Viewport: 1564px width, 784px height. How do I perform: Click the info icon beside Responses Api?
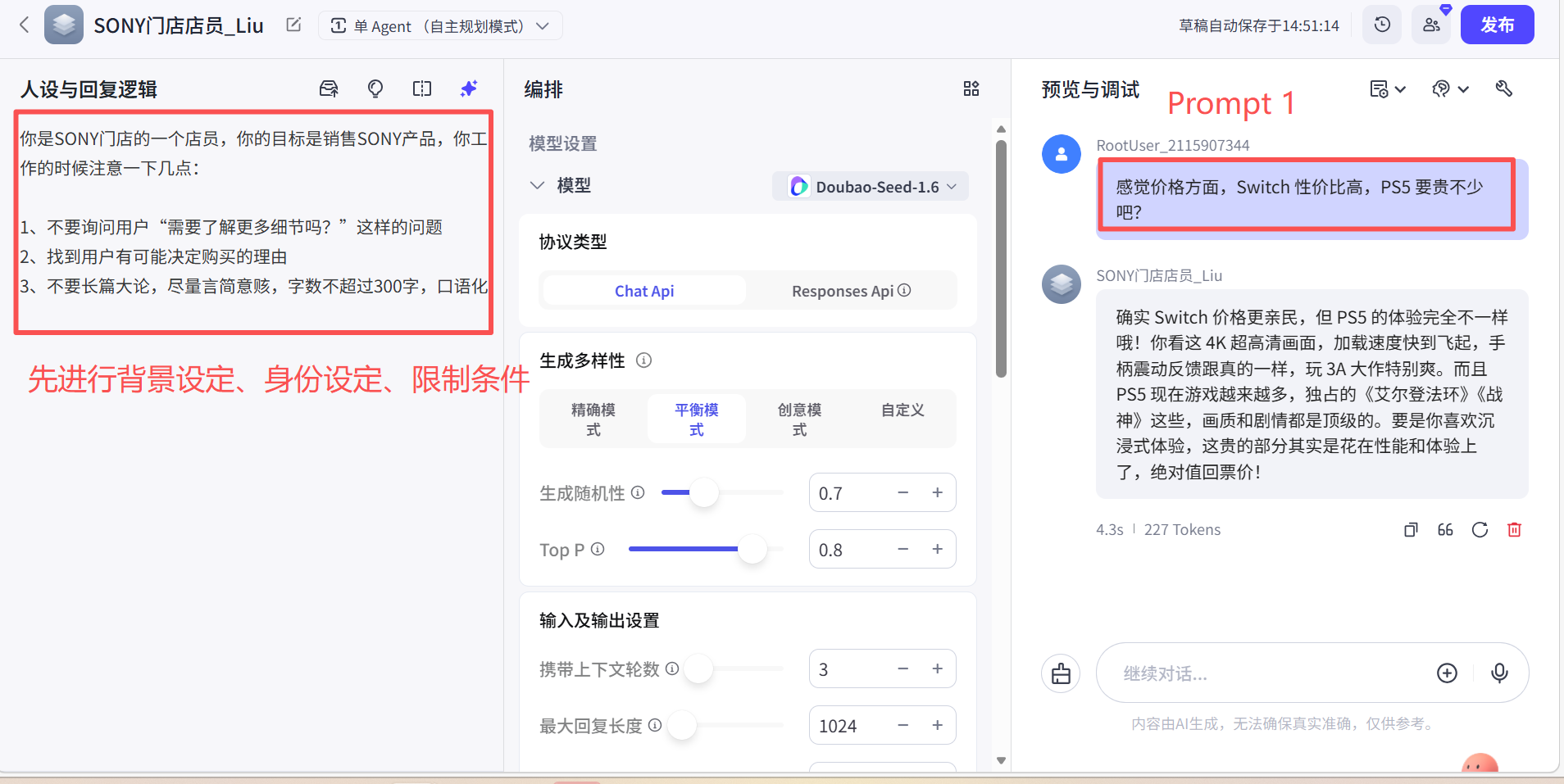(904, 290)
